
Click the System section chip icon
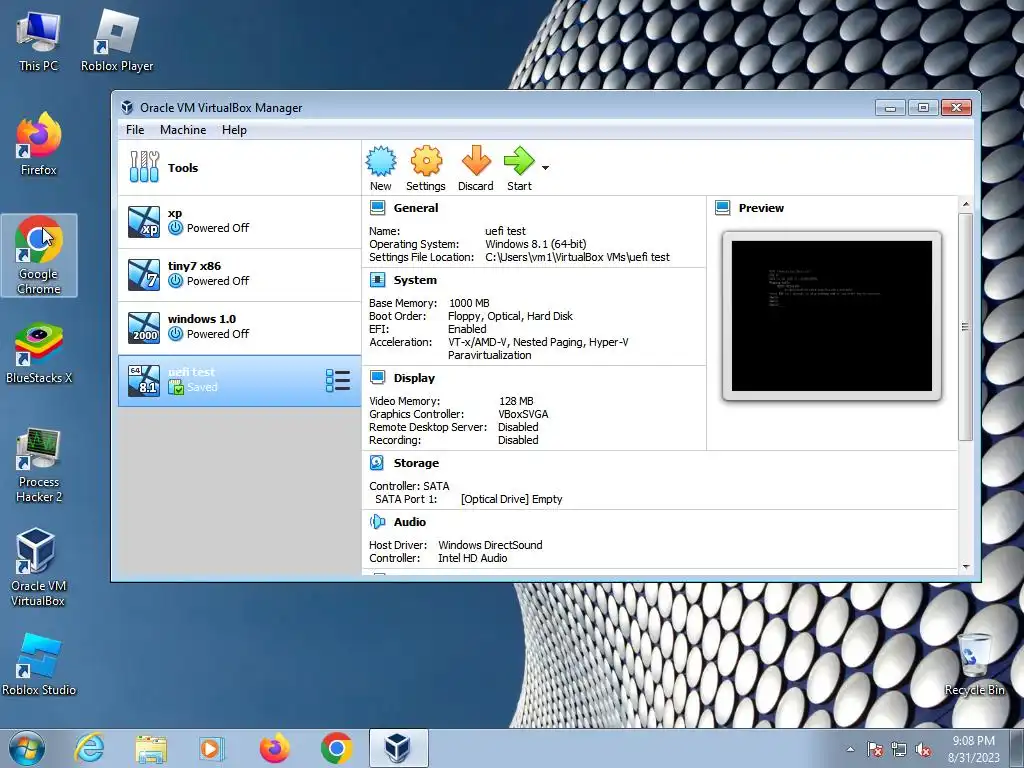[377, 280]
